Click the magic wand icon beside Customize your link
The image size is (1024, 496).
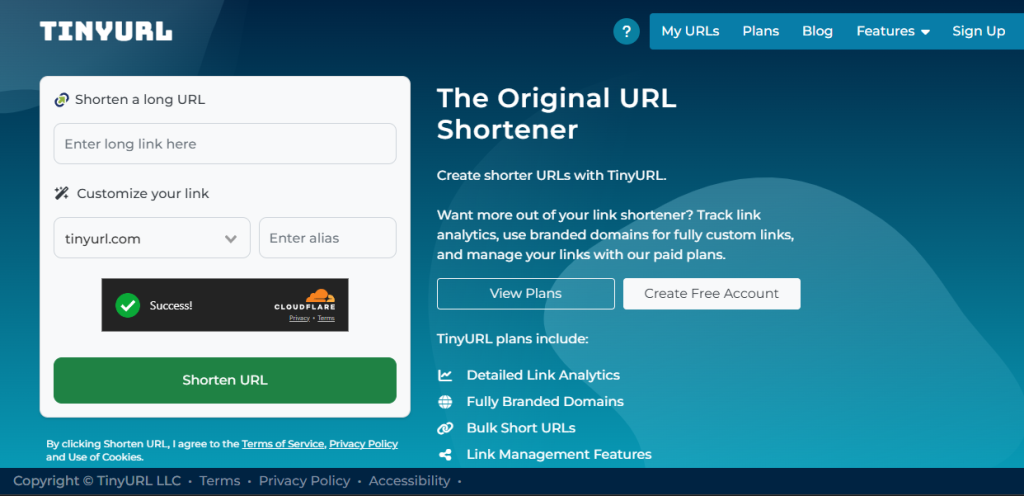pyautogui.click(x=61, y=193)
